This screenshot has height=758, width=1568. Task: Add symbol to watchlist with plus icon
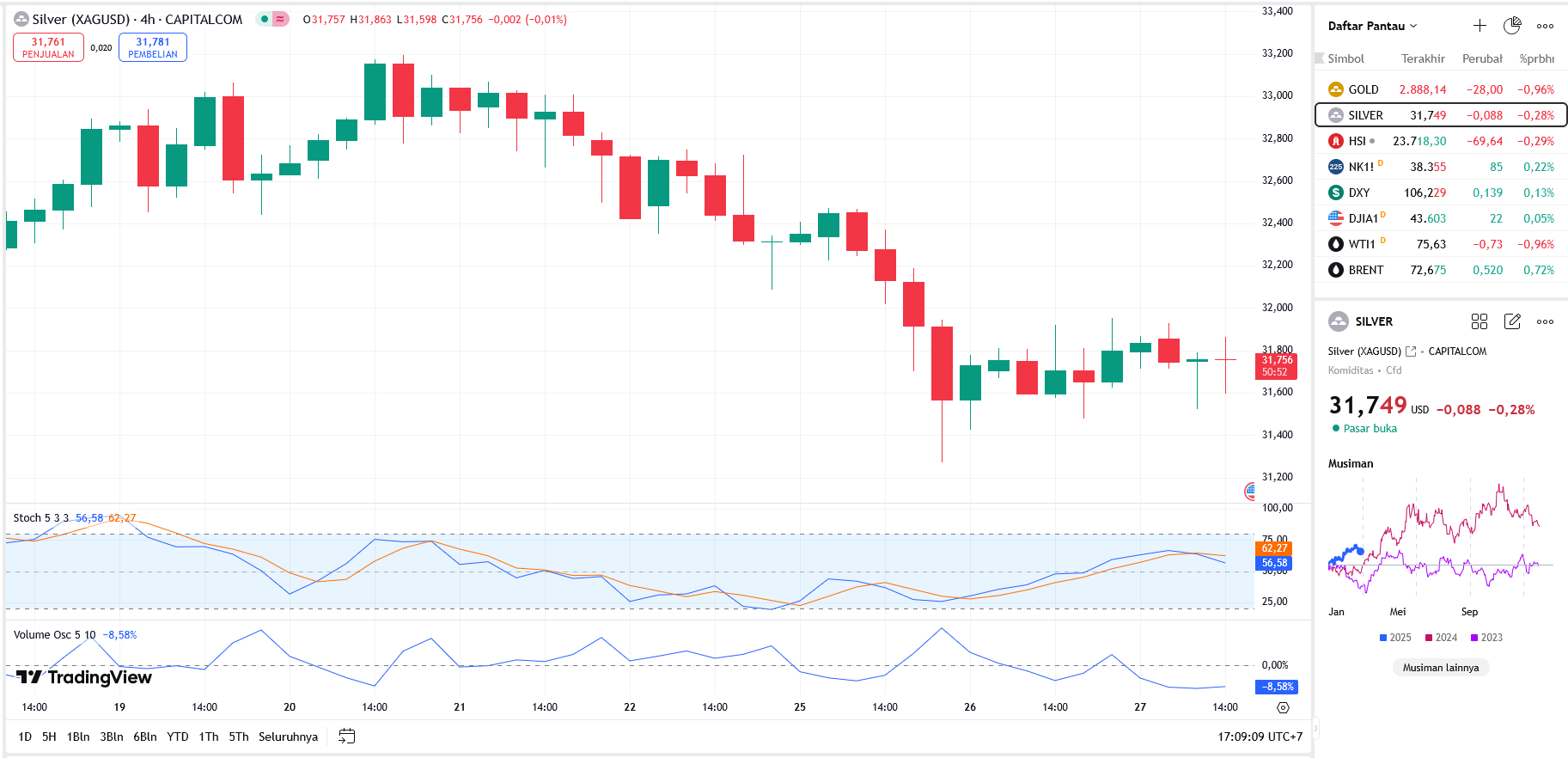pos(1480,26)
